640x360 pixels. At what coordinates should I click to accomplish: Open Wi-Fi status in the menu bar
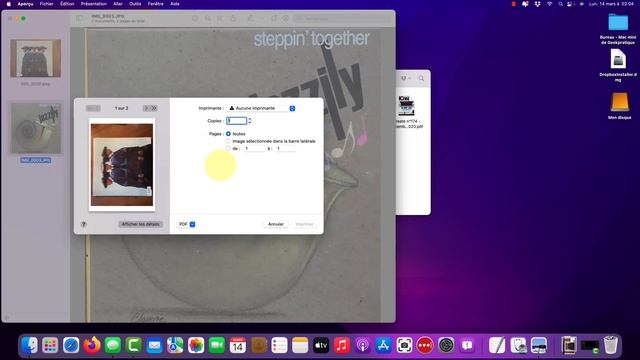[x=549, y=4]
